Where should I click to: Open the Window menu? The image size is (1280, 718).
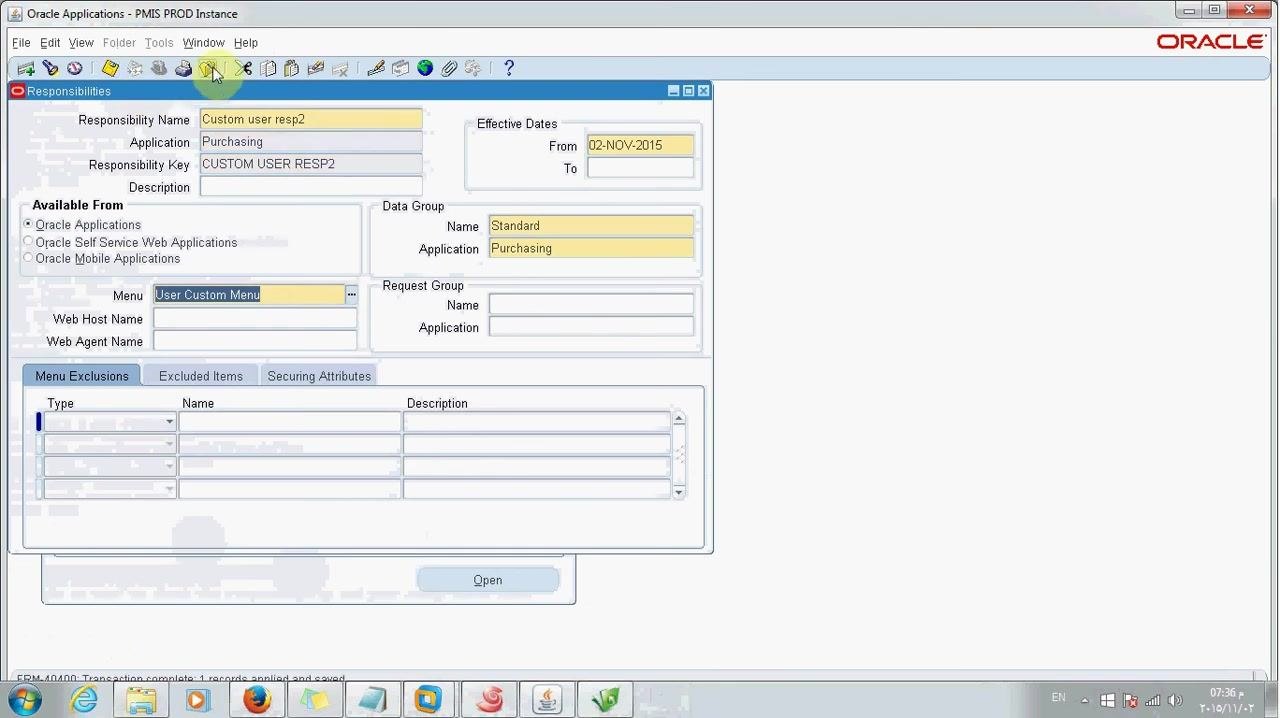[x=203, y=43]
